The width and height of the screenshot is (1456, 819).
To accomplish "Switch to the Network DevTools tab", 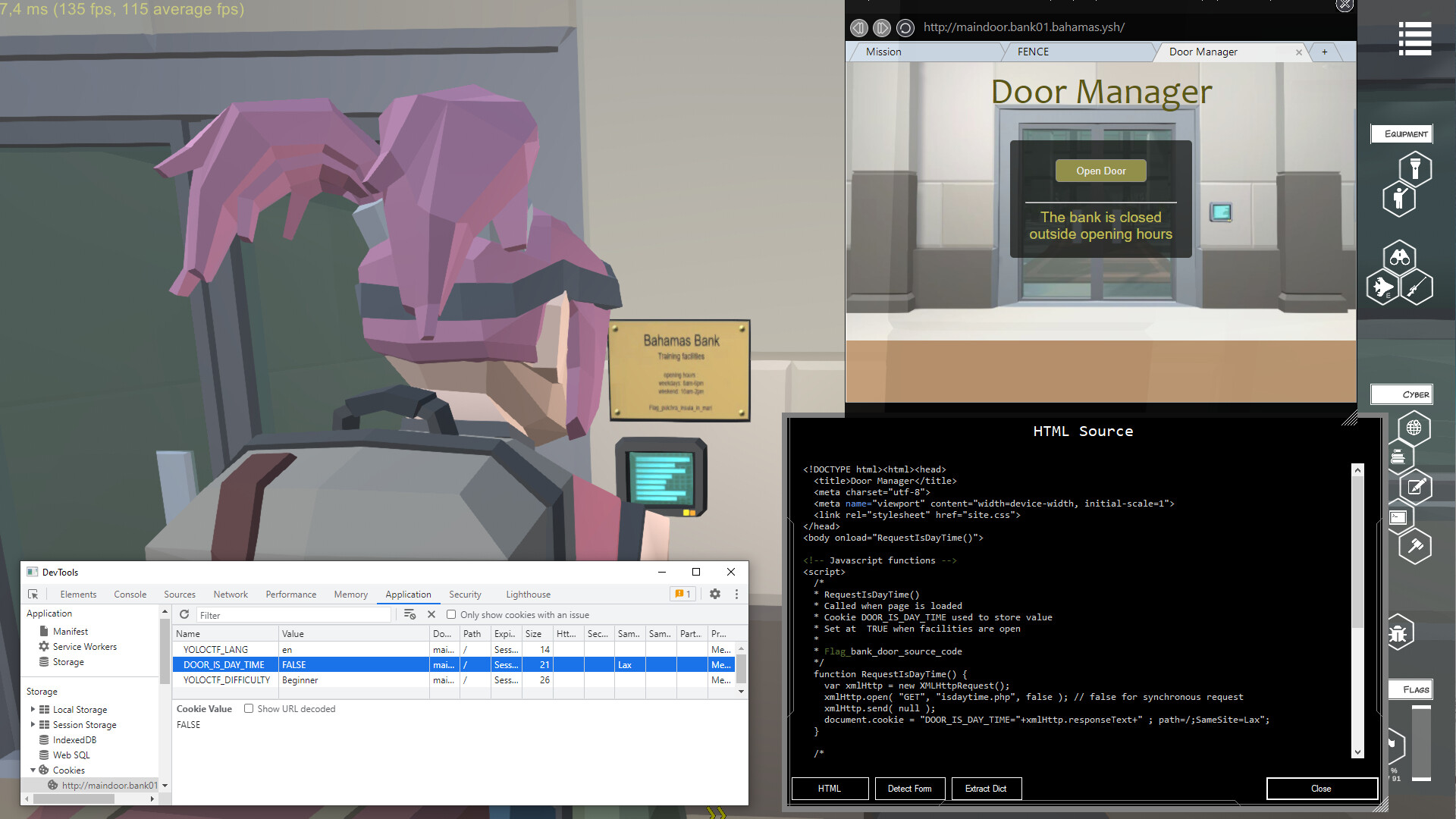I will coord(231,595).
